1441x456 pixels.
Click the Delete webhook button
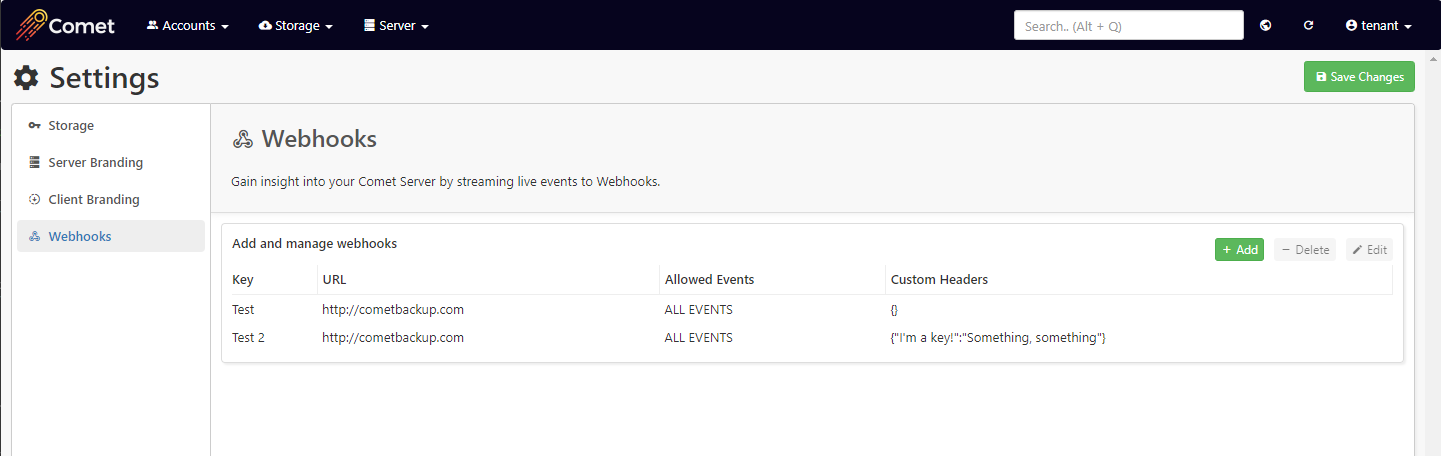point(1304,250)
